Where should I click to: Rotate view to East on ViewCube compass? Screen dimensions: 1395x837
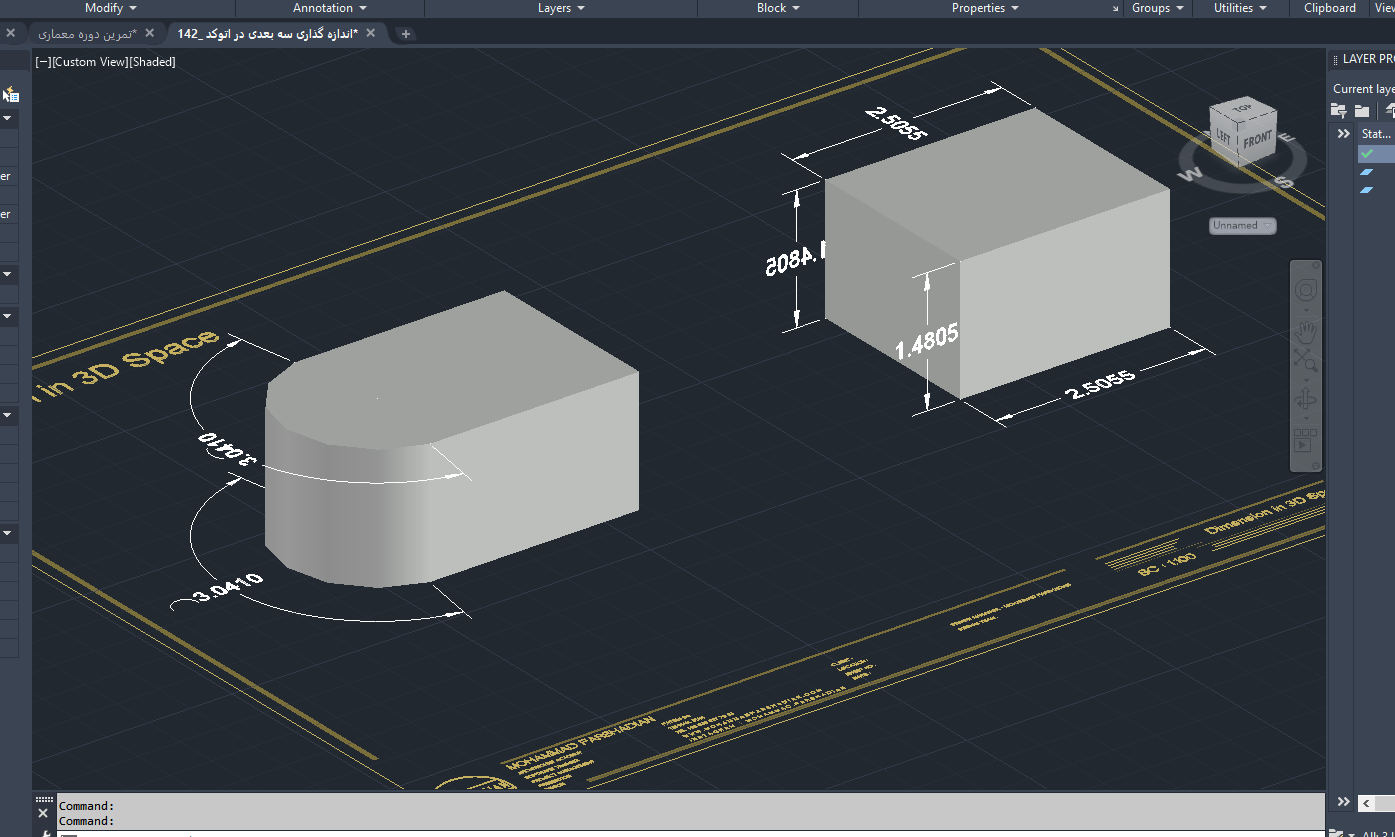click(1289, 138)
